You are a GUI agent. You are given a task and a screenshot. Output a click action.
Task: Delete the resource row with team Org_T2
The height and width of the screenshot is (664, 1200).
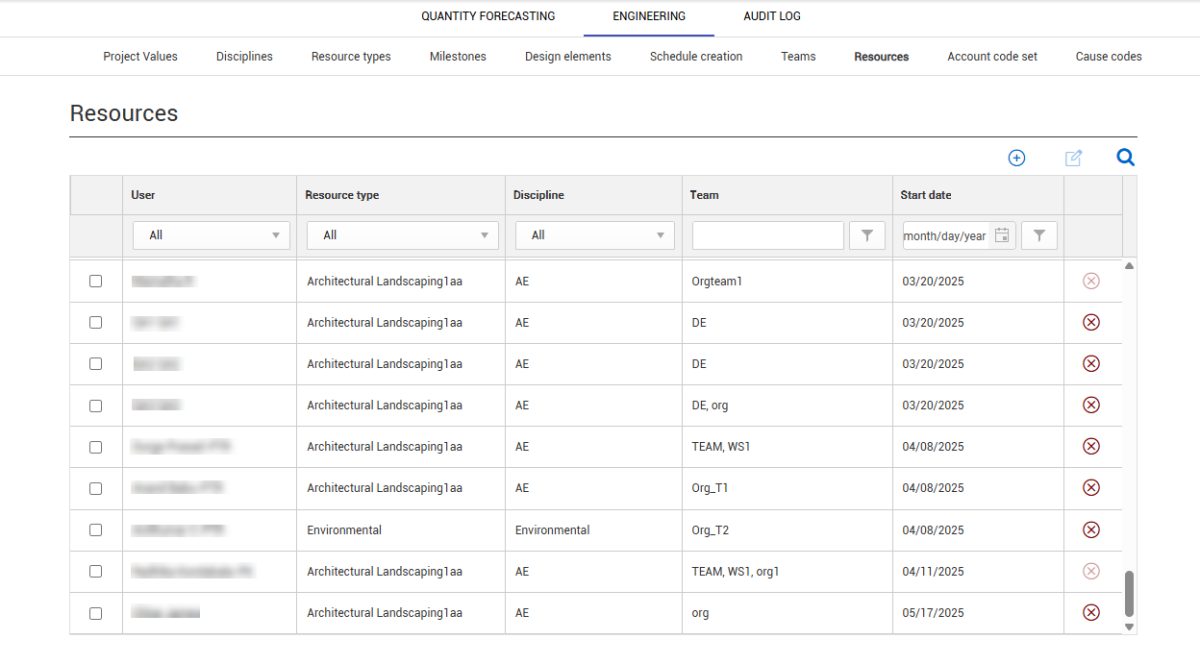[1091, 530]
